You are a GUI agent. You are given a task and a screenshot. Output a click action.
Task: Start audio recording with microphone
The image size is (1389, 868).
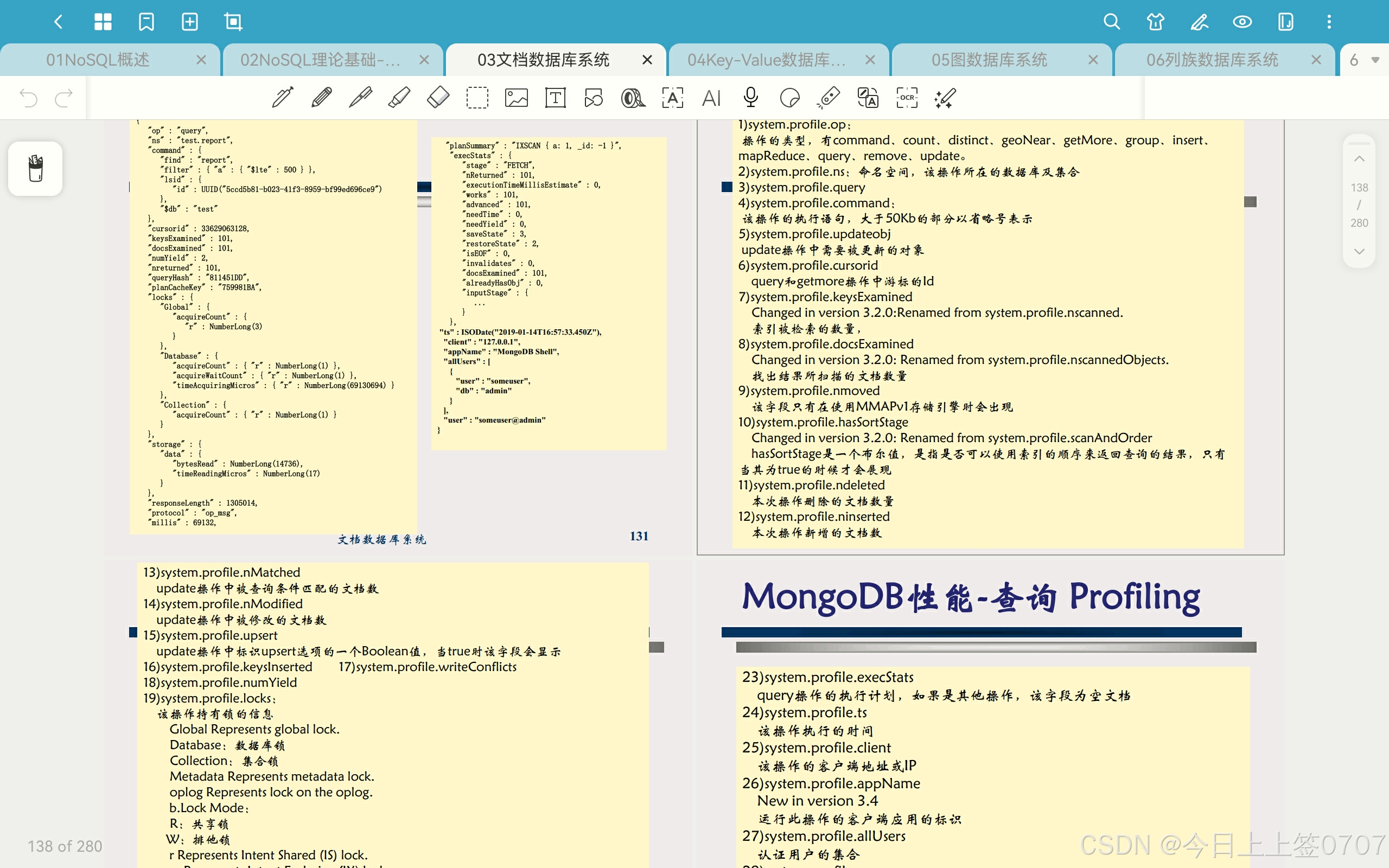[x=751, y=98]
